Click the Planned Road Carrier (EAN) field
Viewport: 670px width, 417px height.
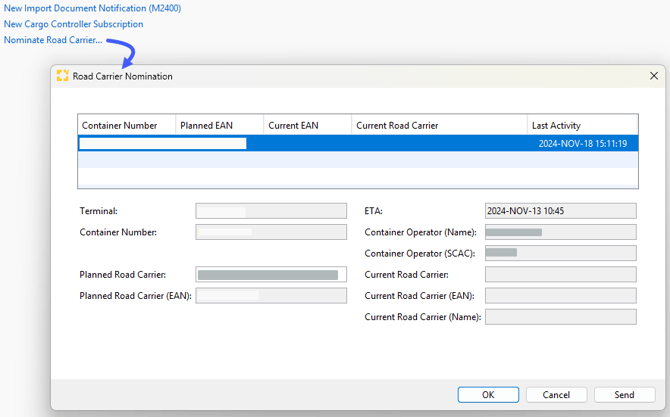pos(271,296)
